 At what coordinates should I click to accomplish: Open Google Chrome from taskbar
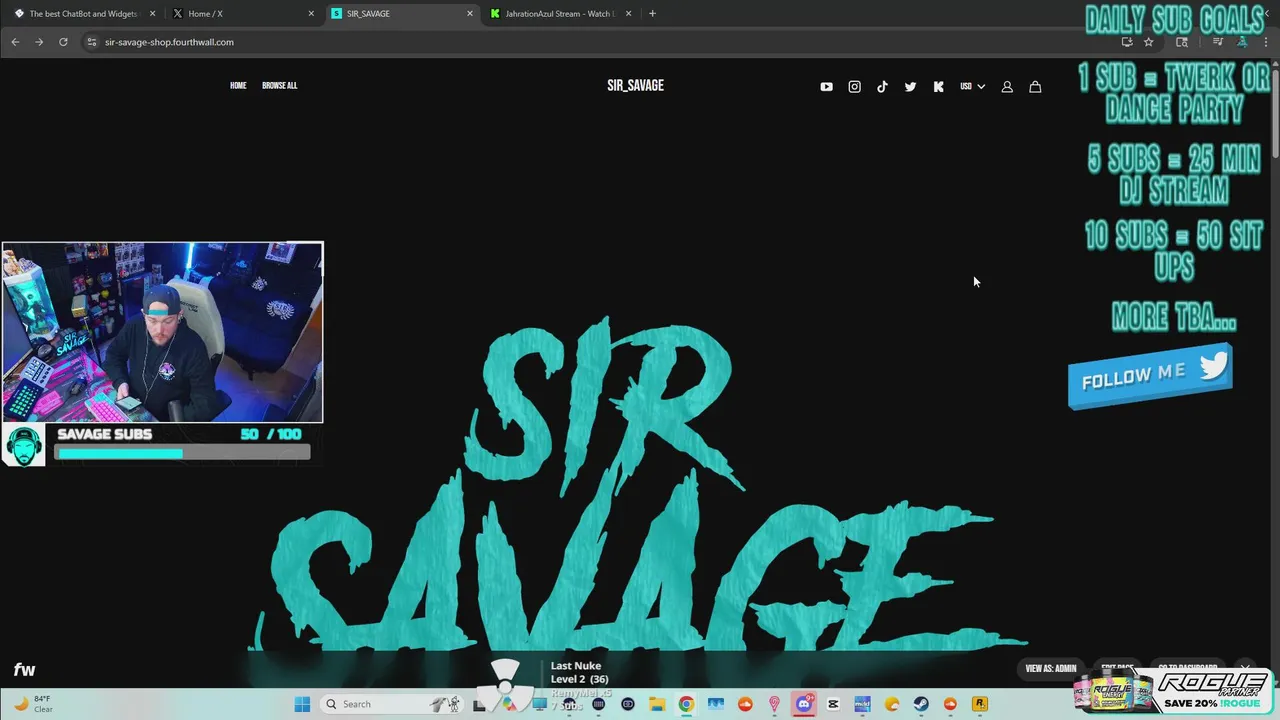(x=686, y=704)
